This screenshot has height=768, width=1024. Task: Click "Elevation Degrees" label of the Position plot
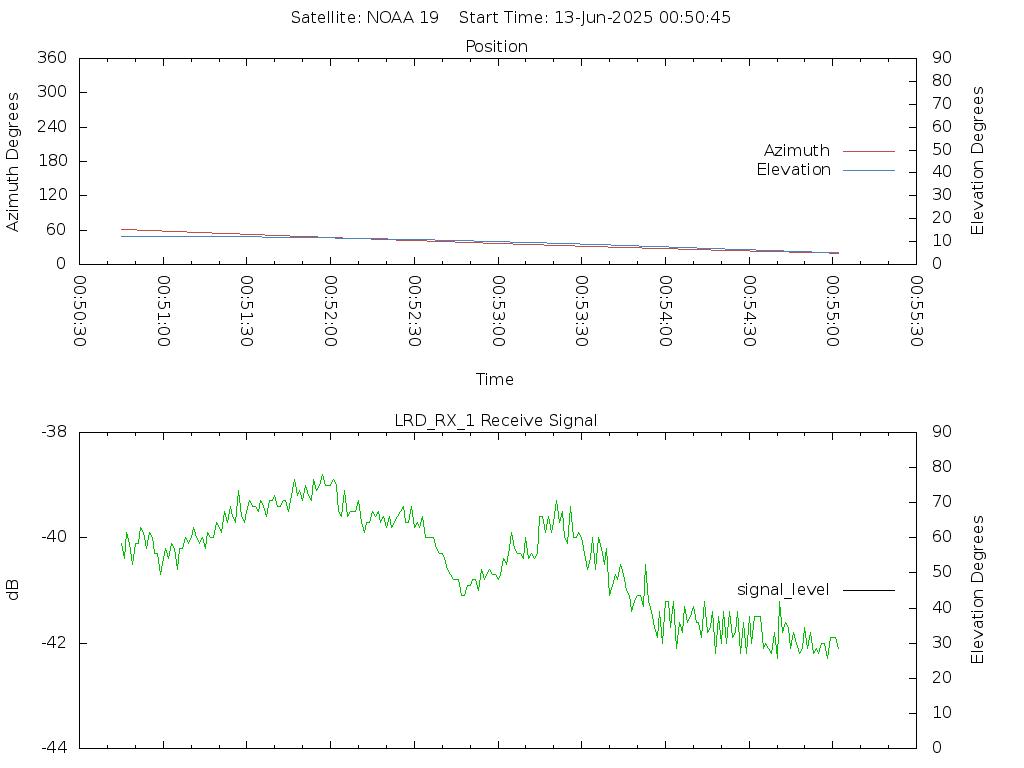click(x=977, y=161)
